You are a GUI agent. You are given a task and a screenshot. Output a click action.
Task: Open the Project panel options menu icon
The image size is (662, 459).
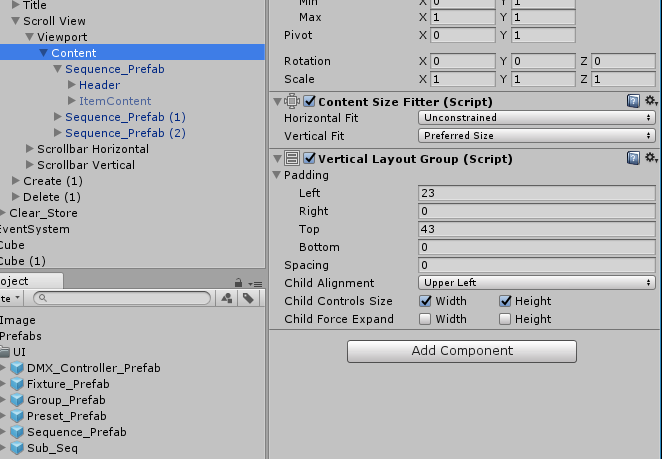[255, 284]
